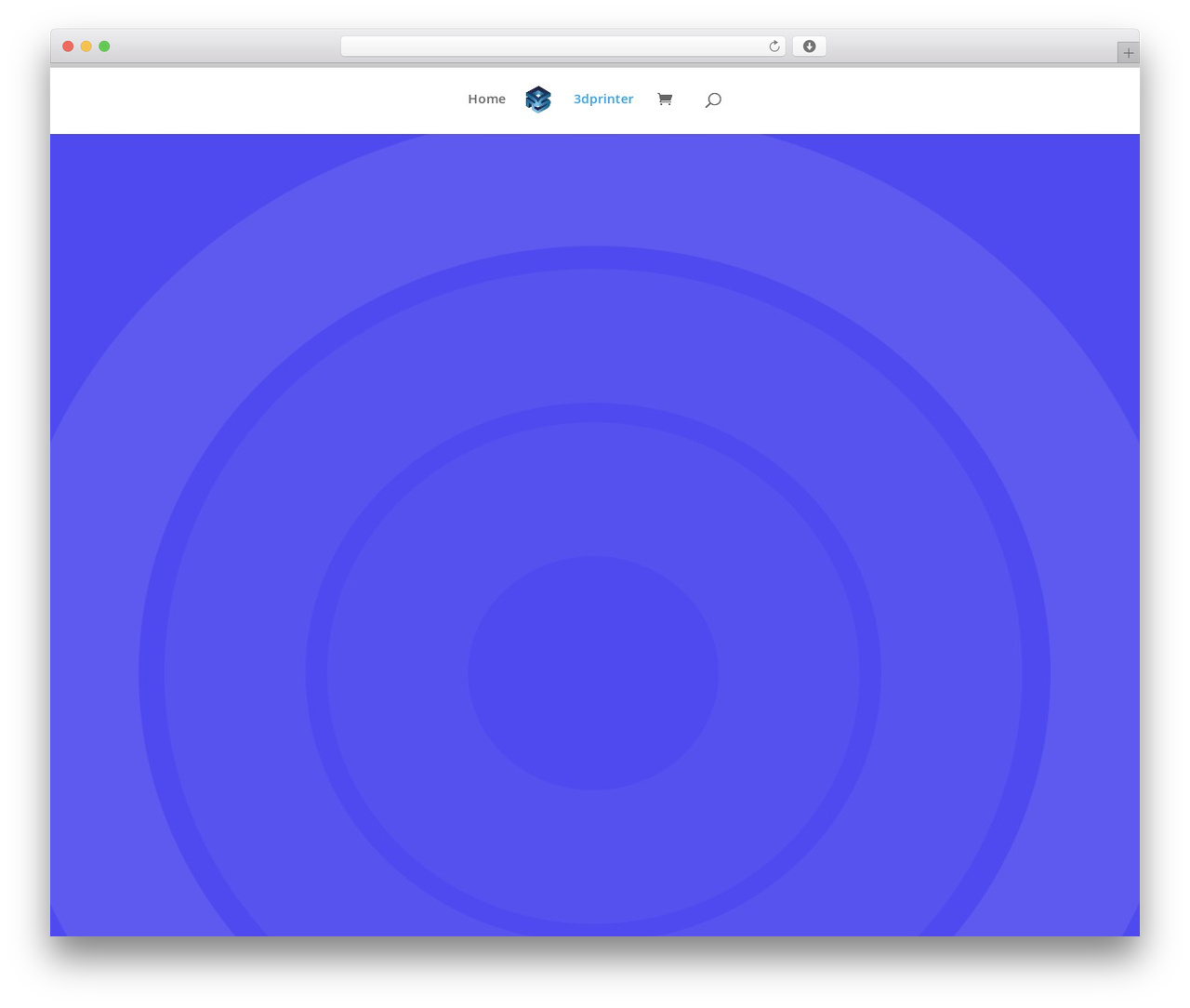Viewport: 1190px width, 1008px height.
Task: Reload page using the refresh arrow
Action: [774, 46]
